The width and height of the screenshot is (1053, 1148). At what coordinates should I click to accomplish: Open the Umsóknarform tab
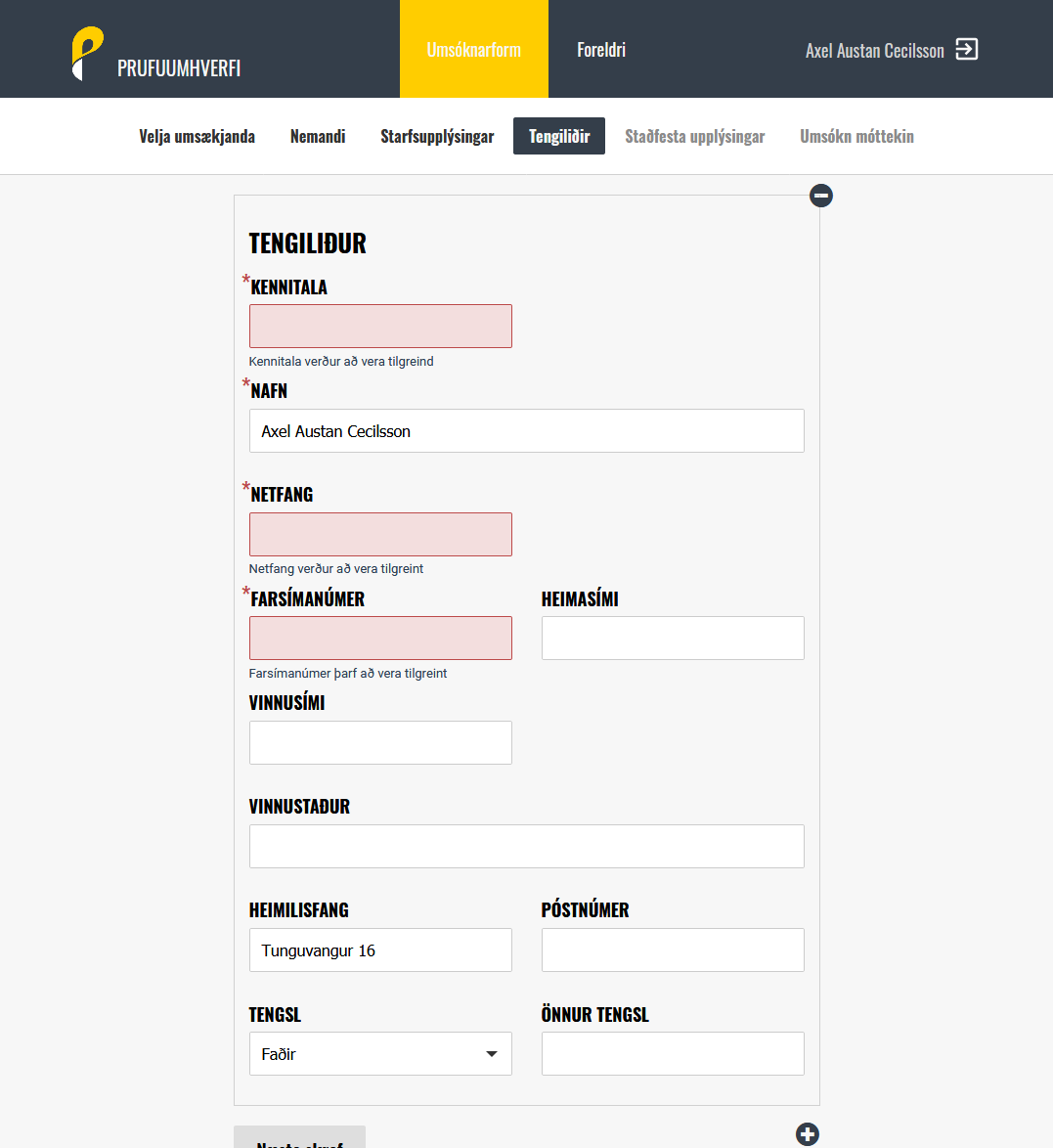pos(474,50)
